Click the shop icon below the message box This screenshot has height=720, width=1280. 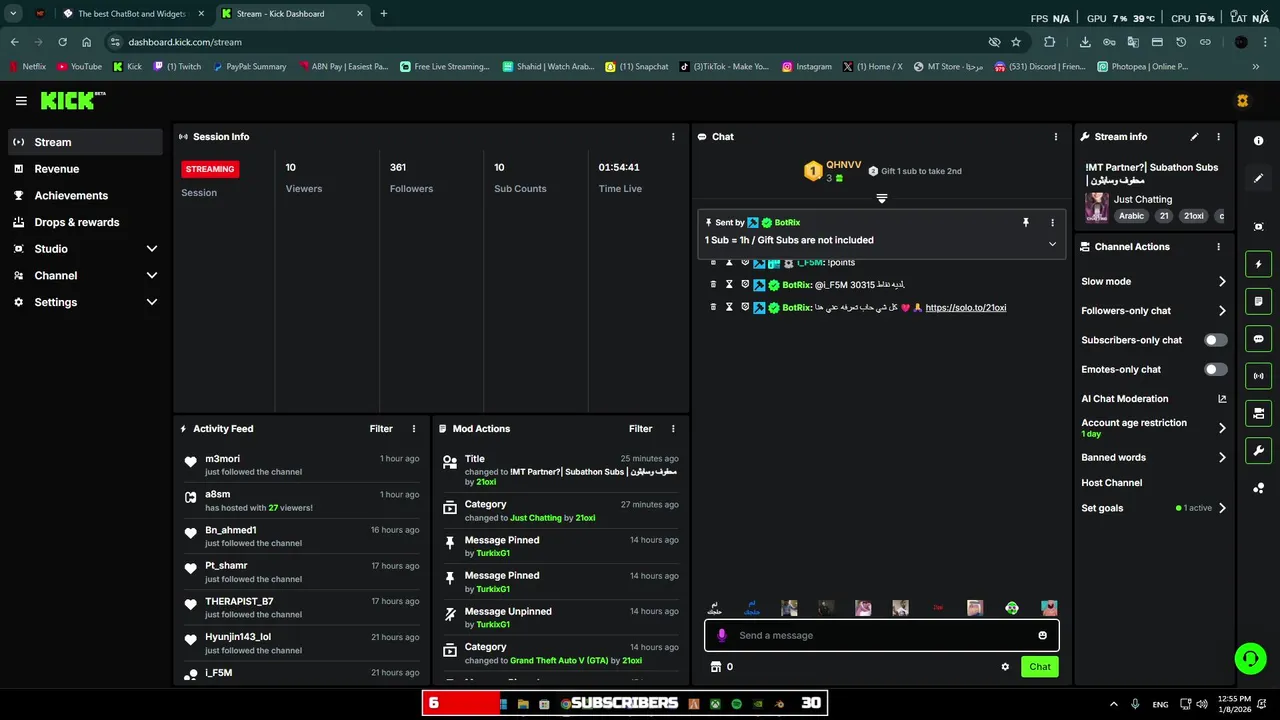[715, 667]
